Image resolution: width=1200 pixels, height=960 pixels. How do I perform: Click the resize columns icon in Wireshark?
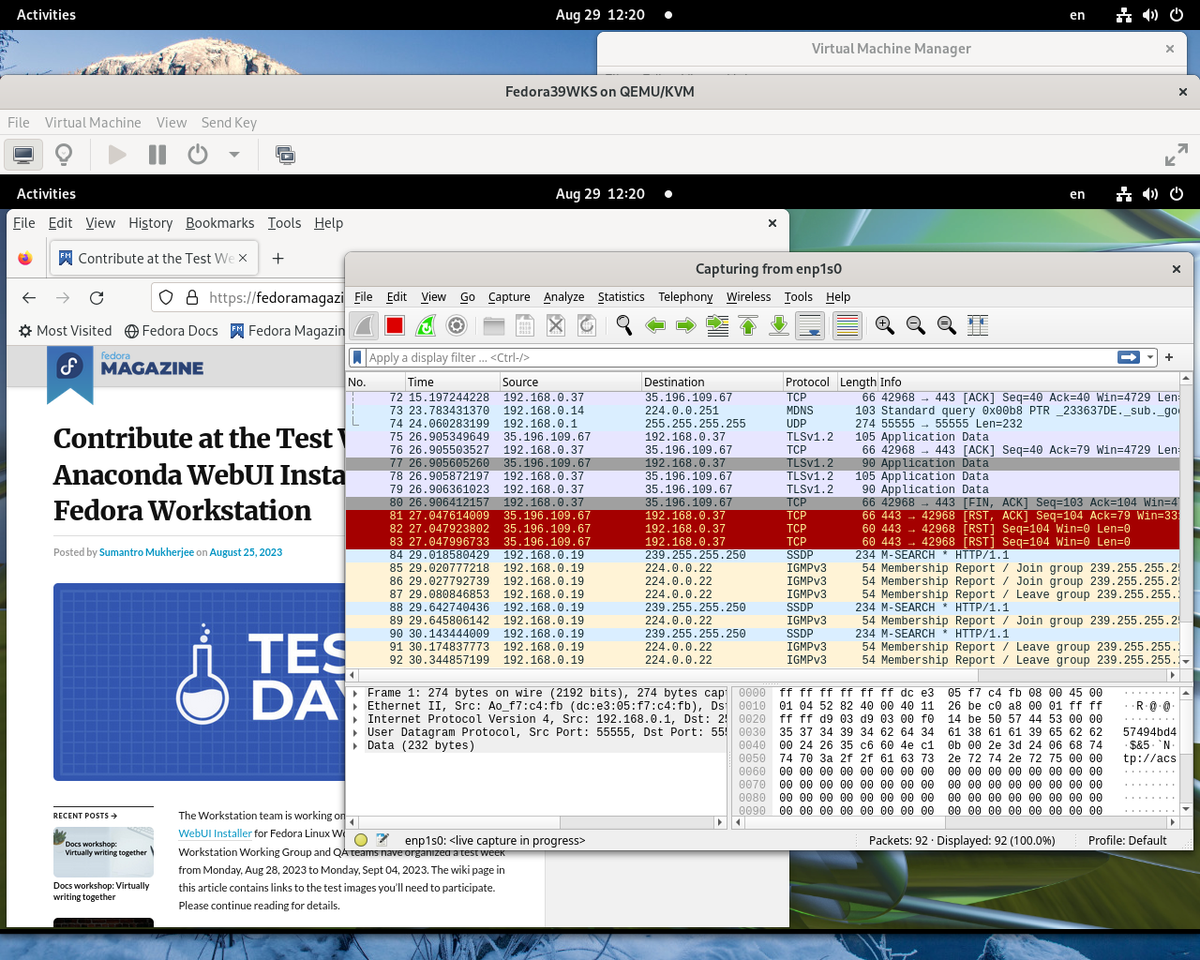[x=977, y=325]
